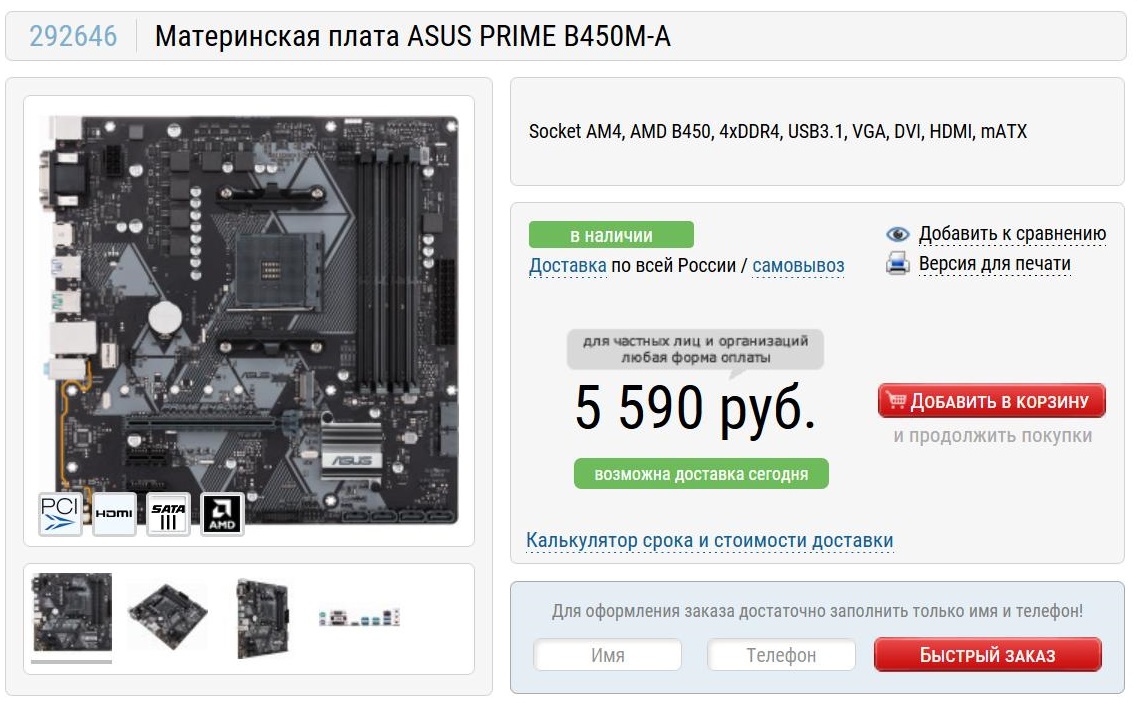Submit the Быстрый заказ button
Screen dimensions: 1137x703
pyautogui.click(x=988, y=655)
